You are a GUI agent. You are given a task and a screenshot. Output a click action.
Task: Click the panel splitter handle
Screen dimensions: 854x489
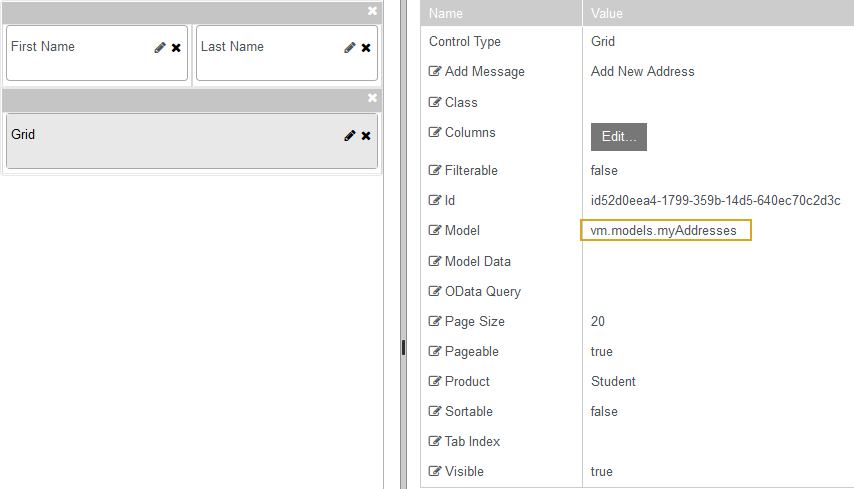tap(402, 347)
